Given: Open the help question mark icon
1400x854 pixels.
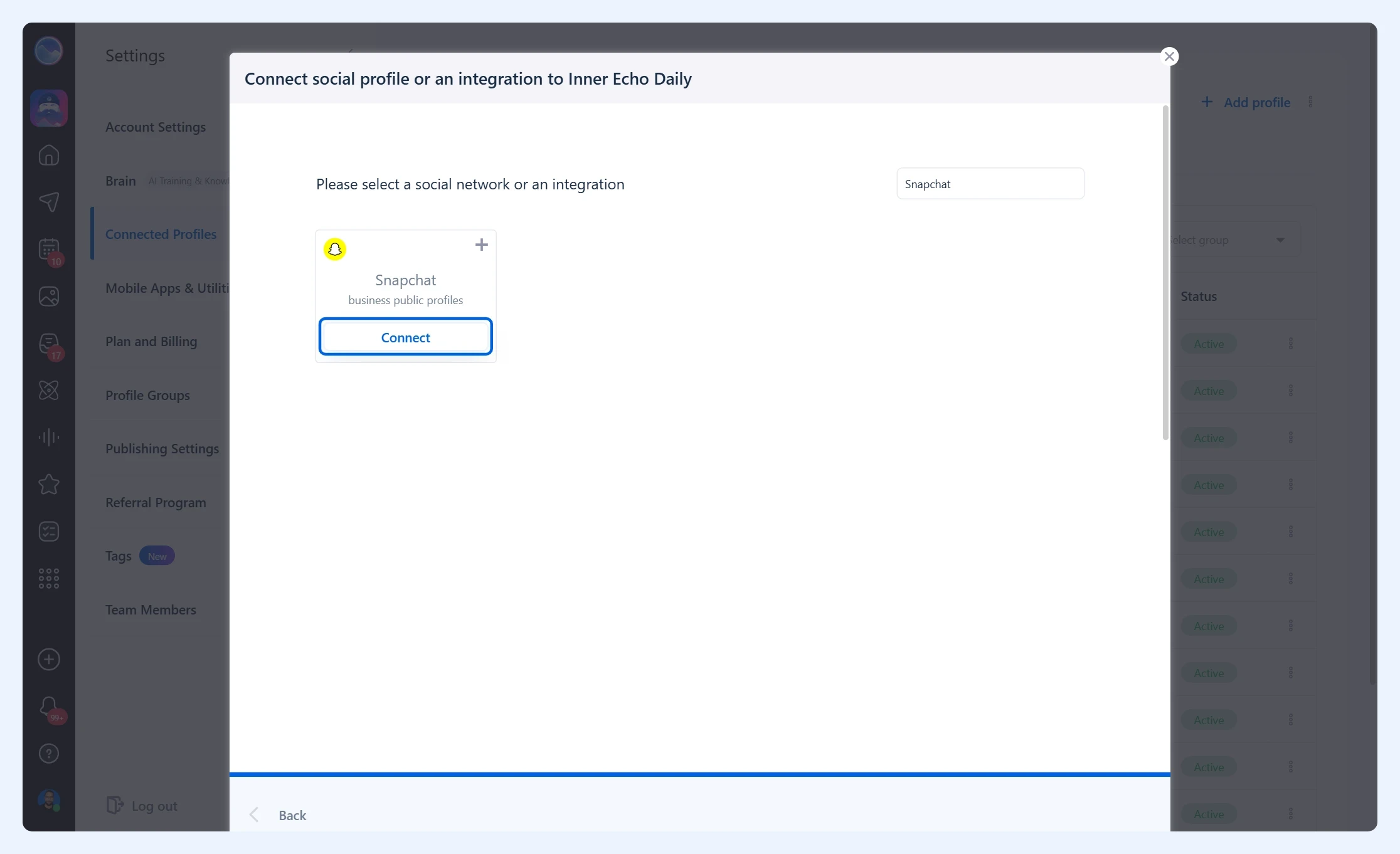Looking at the screenshot, I should click(49, 754).
